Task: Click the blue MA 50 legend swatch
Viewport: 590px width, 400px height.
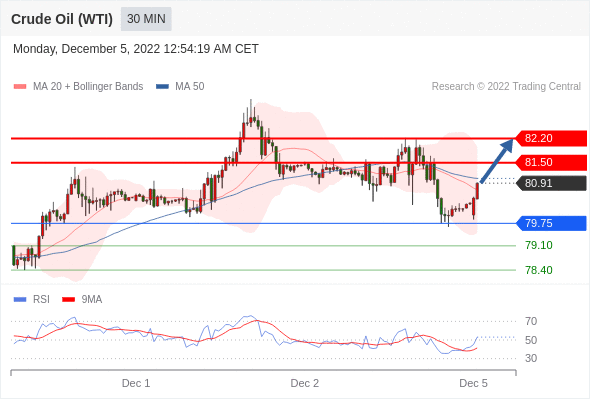Action: click(x=162, y=87)
